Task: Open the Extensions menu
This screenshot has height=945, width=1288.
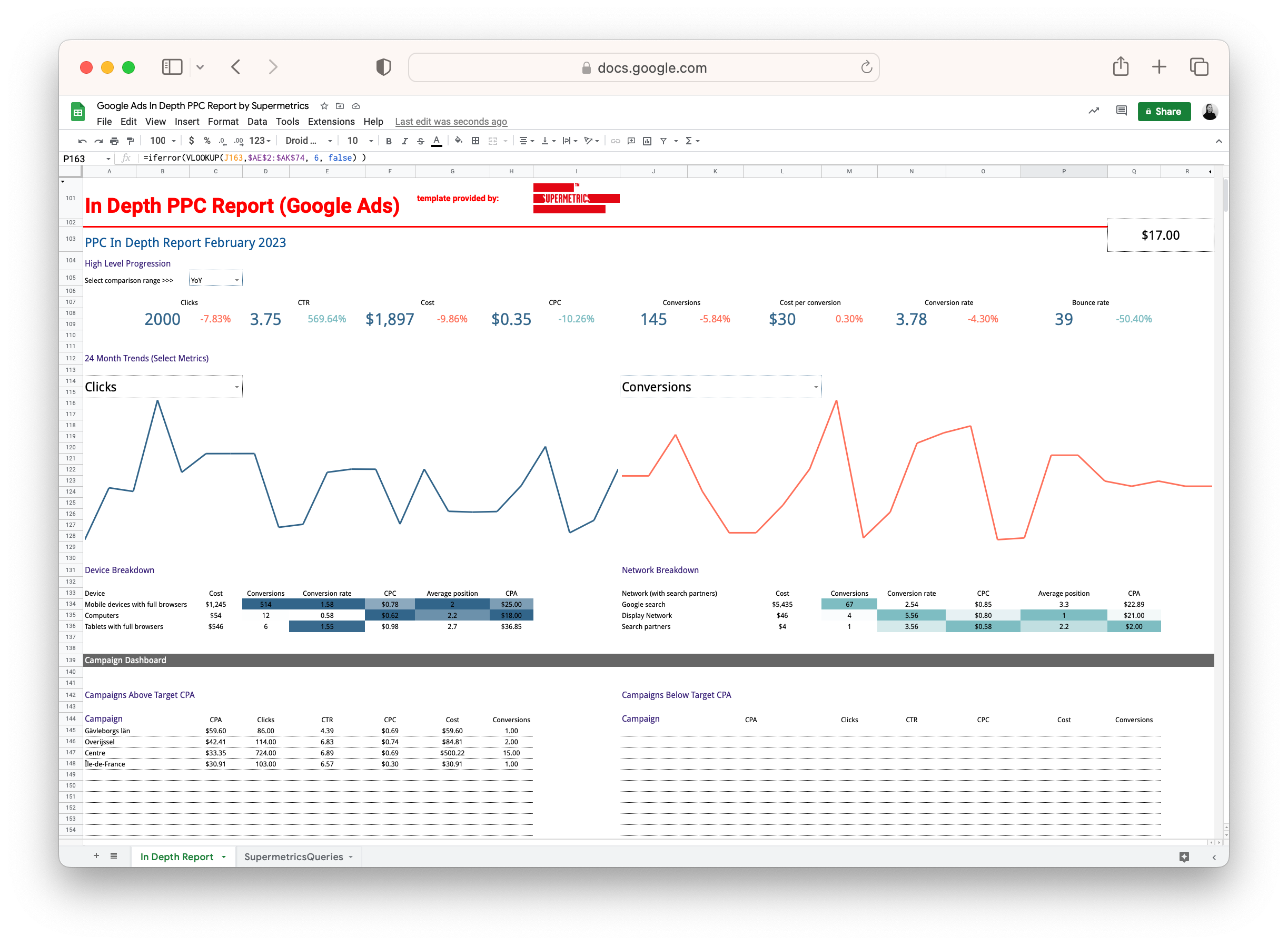Action: pyautogui.click(x=331, y=121)
